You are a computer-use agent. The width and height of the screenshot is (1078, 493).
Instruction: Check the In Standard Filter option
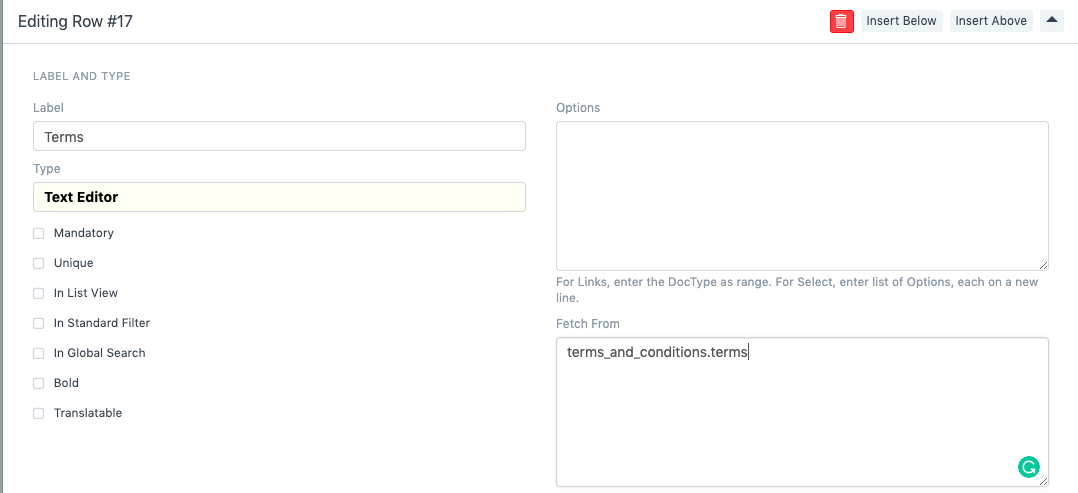tap(39, 323)
